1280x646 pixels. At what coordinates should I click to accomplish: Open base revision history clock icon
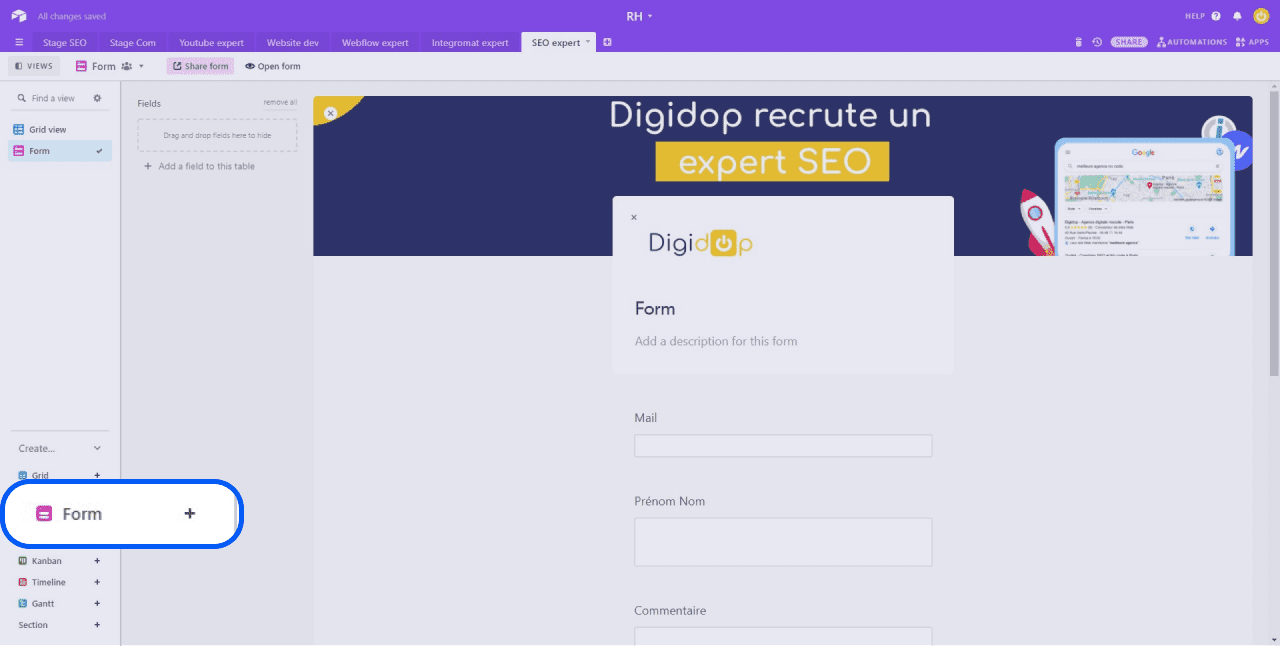[1097, 42]
